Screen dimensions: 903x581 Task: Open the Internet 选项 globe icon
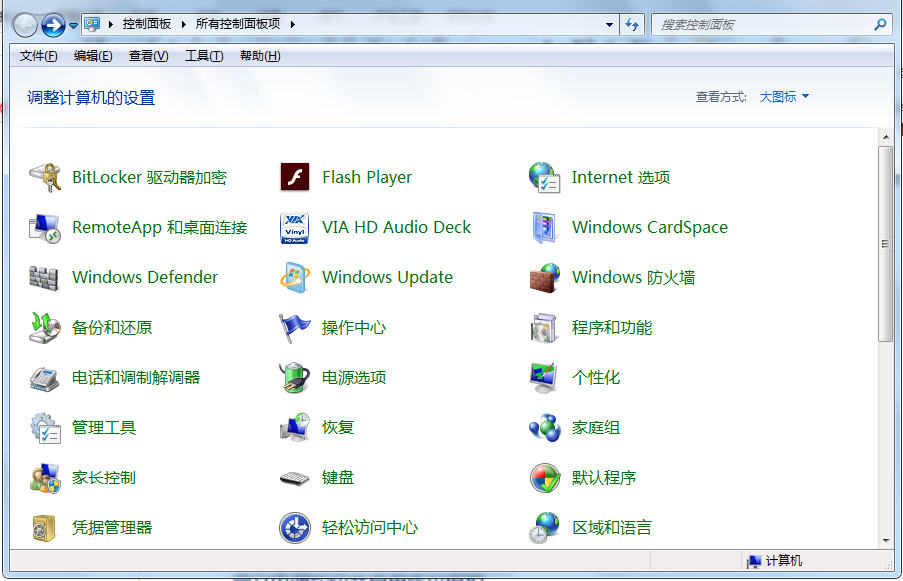544,177
